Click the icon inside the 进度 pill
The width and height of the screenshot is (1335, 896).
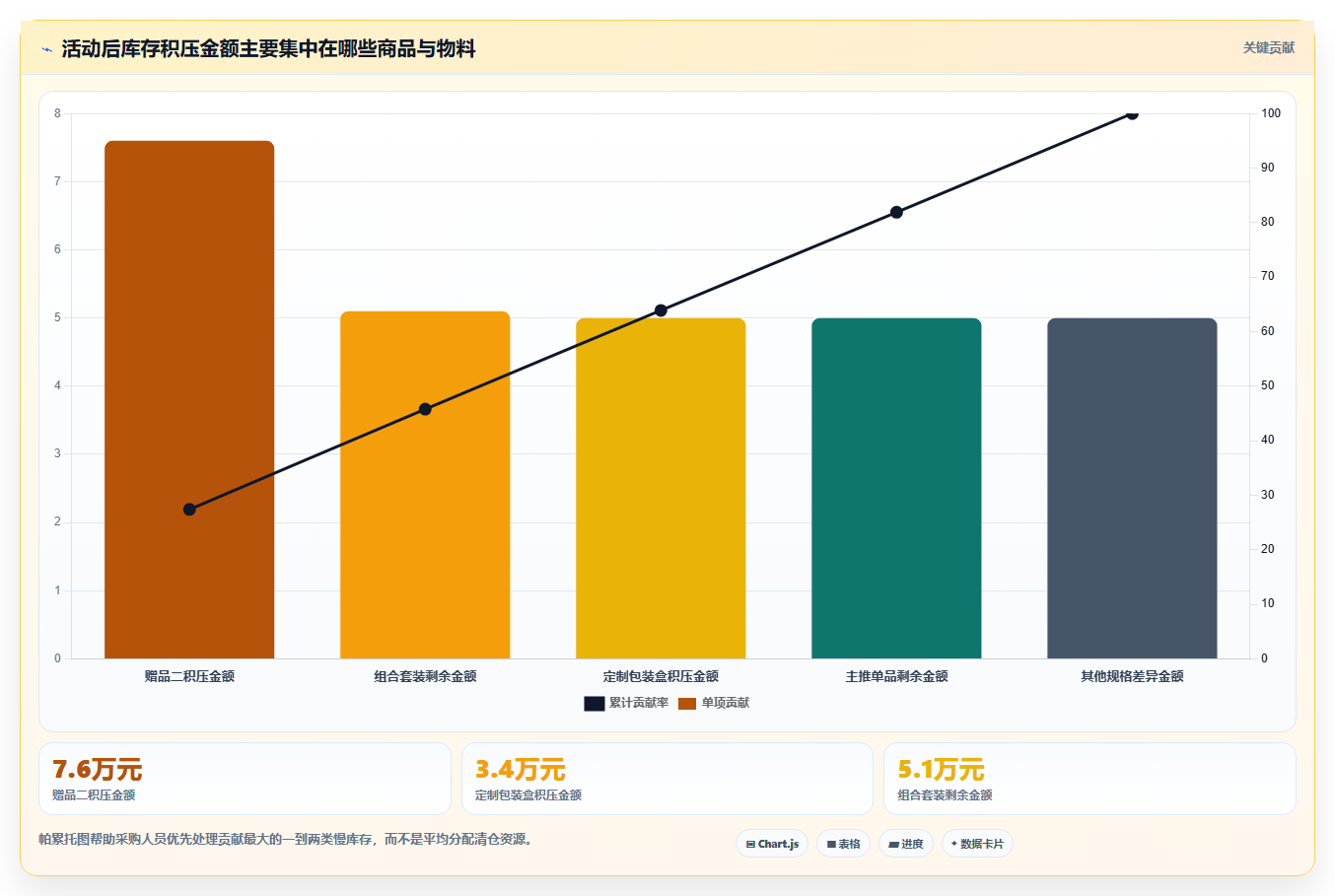tap(893, 845)
